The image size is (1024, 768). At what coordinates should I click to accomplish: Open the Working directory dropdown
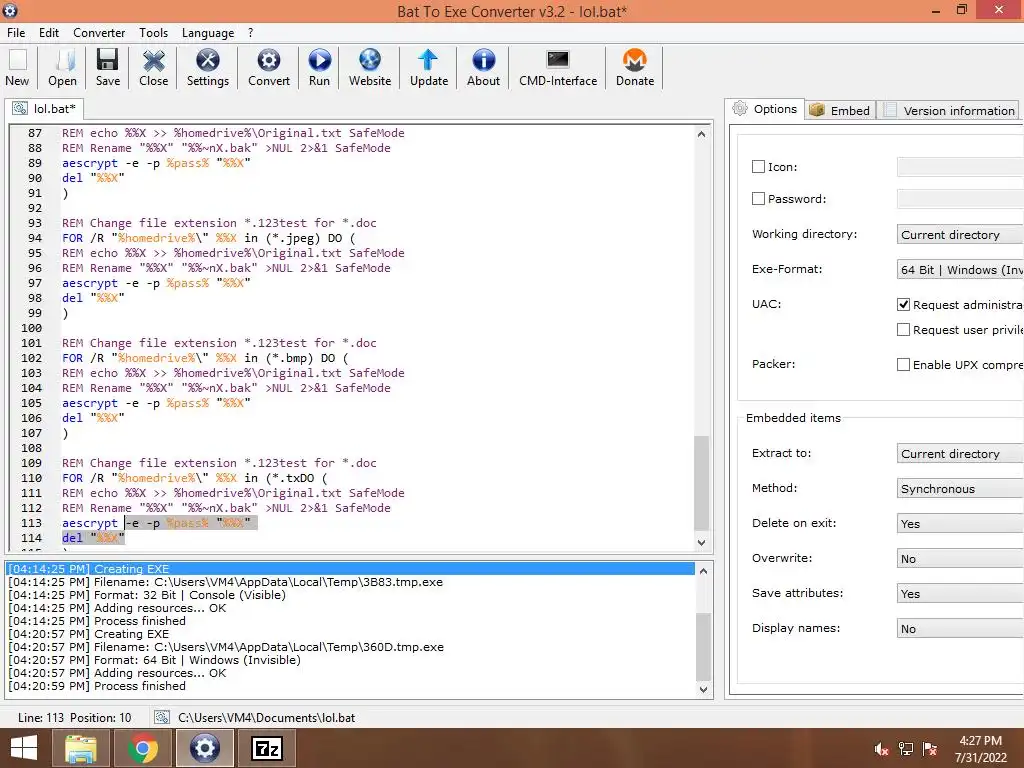click(x=960, y=234)
